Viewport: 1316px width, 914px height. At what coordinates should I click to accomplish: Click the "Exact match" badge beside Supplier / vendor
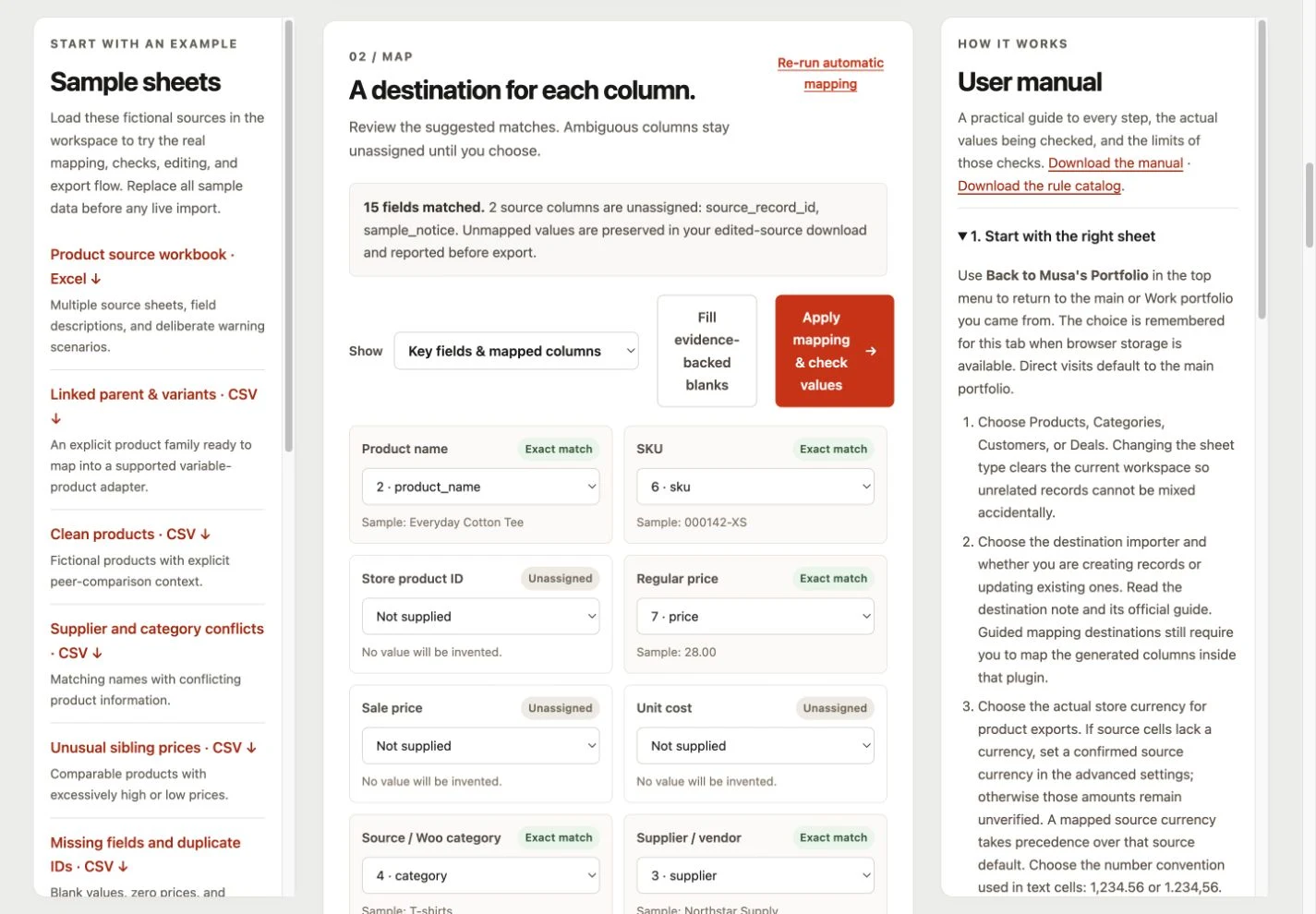pyautogui.click(x=833, y=837)
